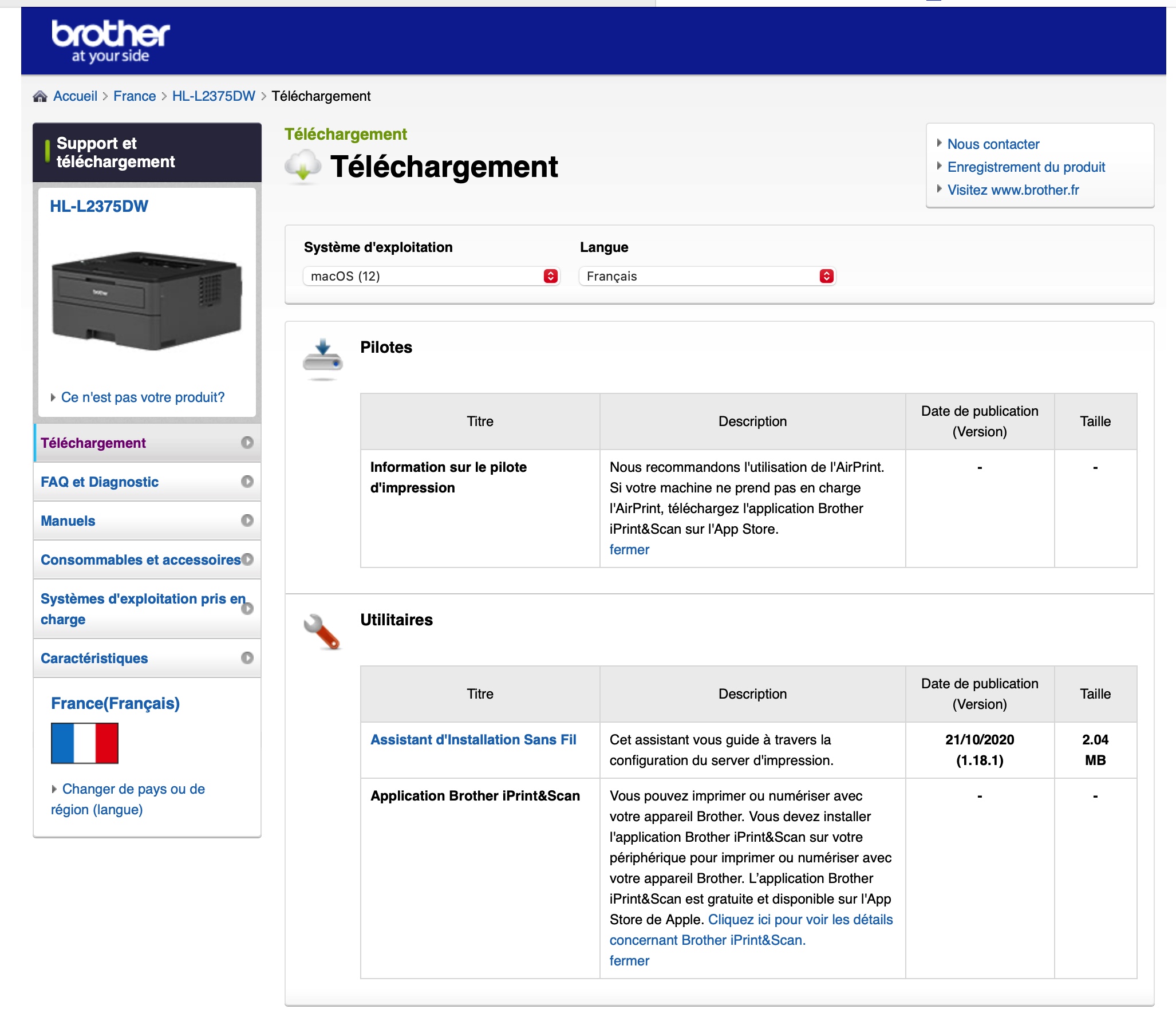
Task: Click Assistant d'Installation Sans Fil link
Action: [x=473, y=740]
